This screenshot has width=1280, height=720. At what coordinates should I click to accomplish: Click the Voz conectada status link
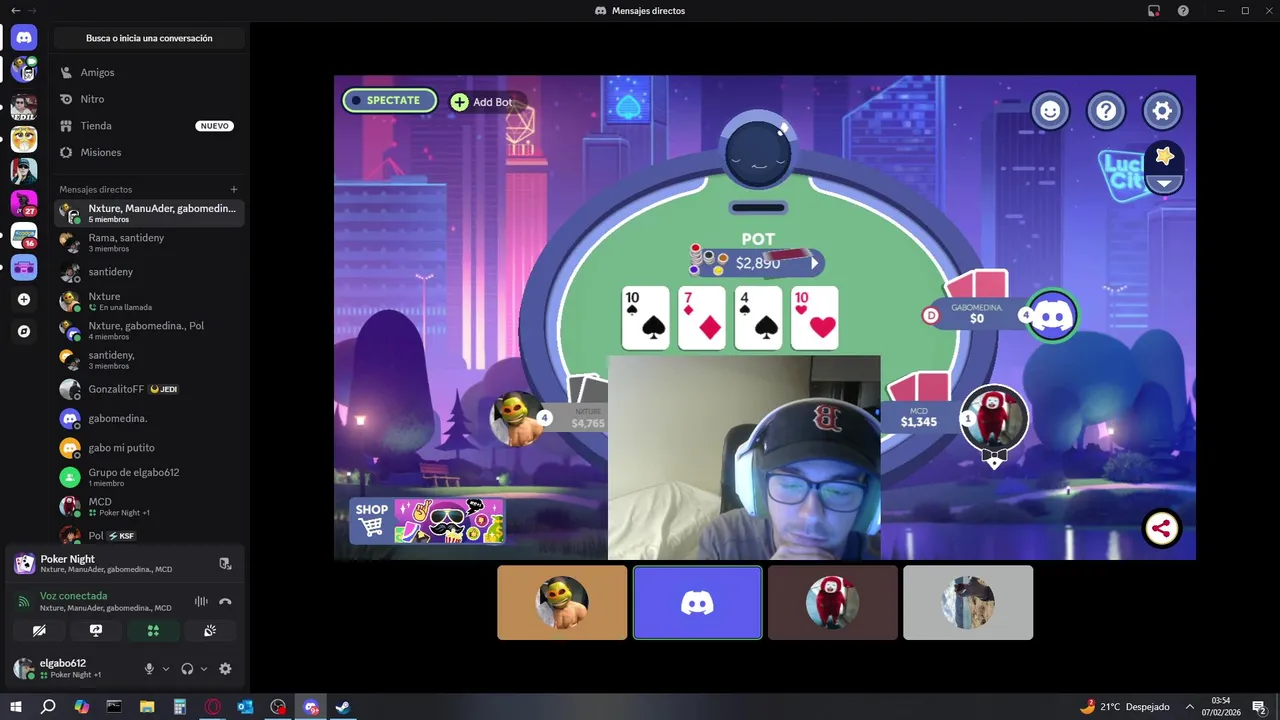pos(73,596)
